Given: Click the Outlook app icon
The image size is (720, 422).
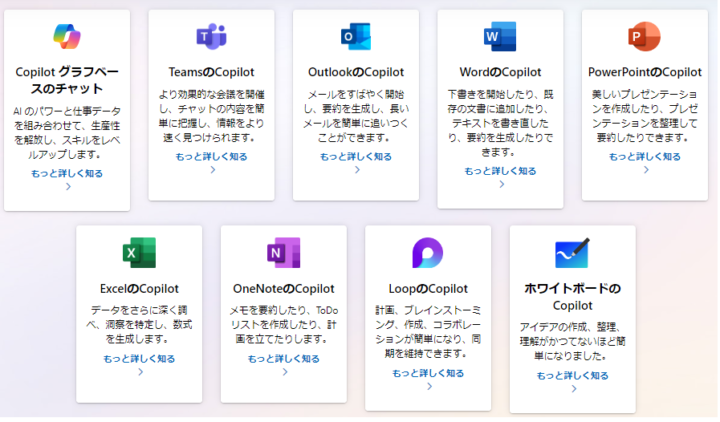Looking at the screenshot, I should tap(355, 37).
